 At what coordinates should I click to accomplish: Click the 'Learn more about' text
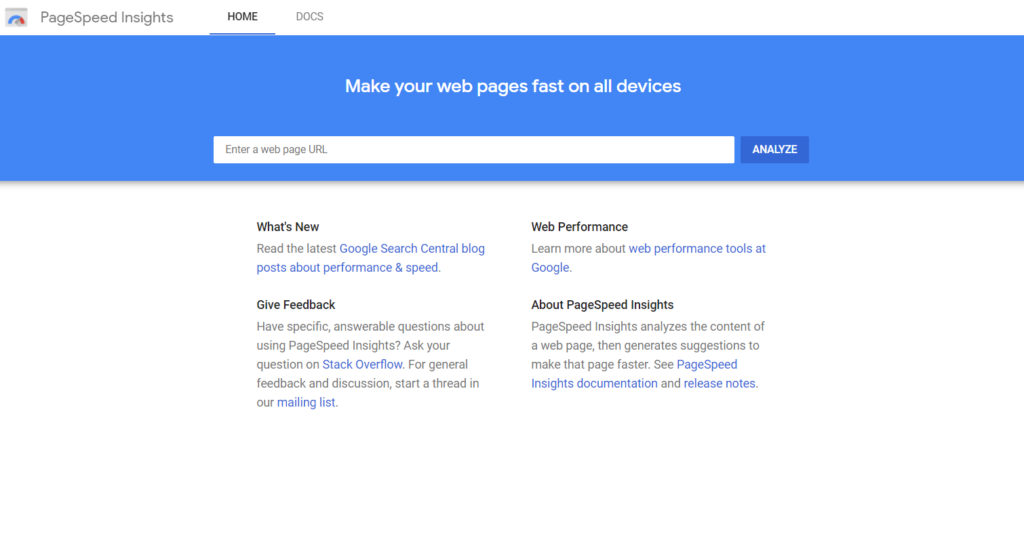(x=578, y=249)
